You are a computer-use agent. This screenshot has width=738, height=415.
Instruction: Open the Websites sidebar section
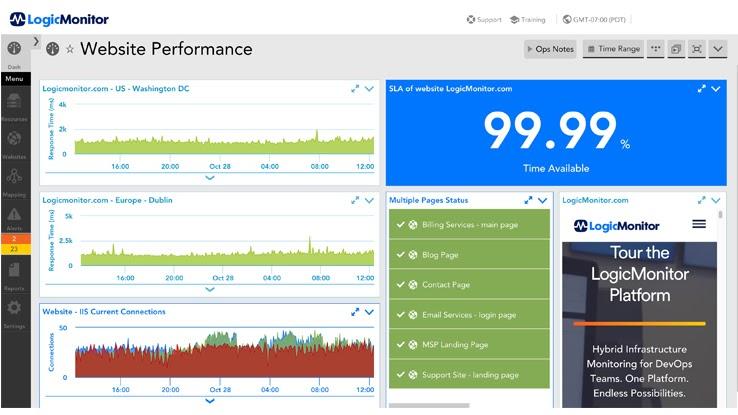point(14,143)
